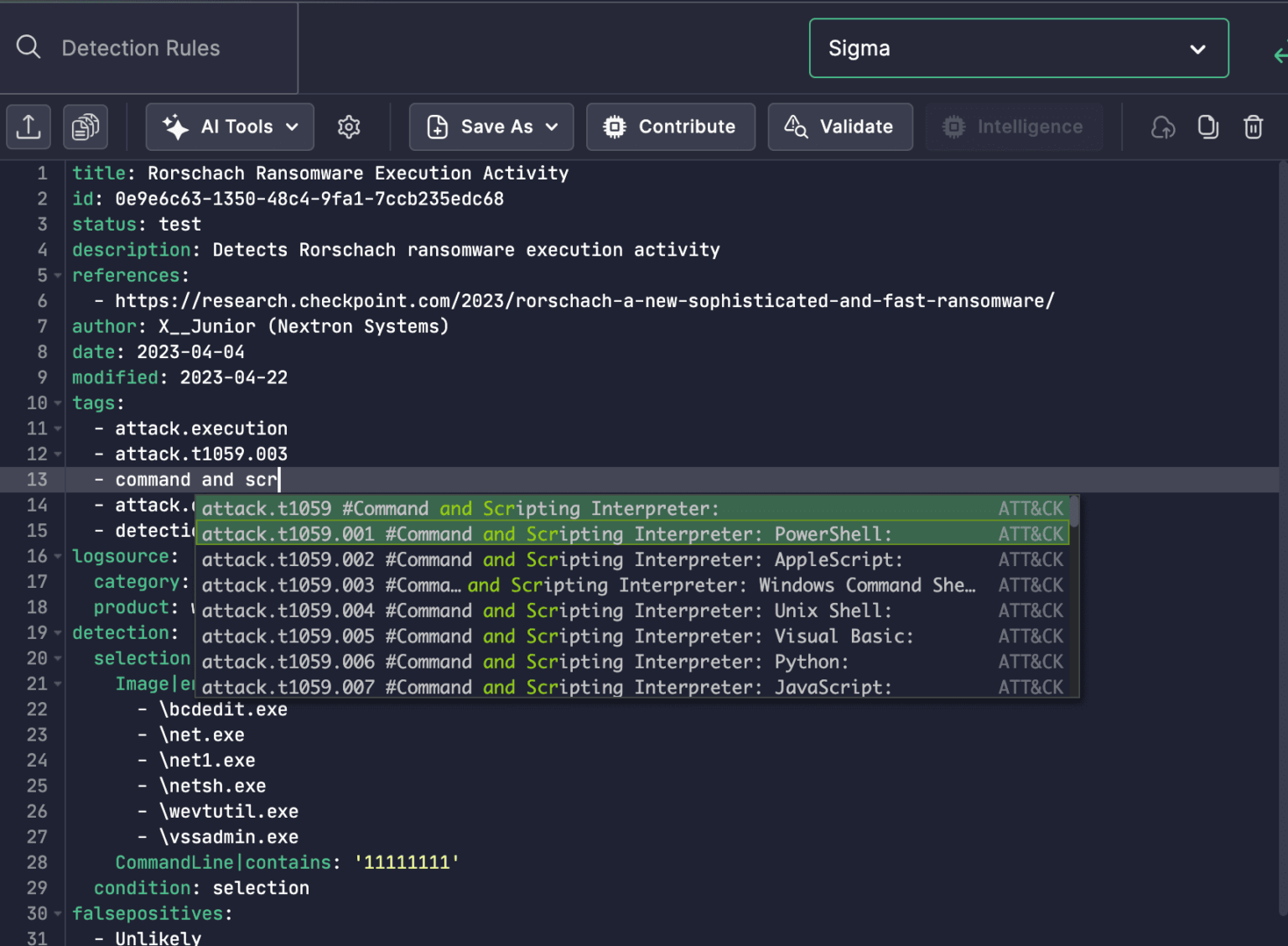Expand the AI Tools dropdown
The height and width of the screenshot is (946, 1288).
[x=290, y=127]
